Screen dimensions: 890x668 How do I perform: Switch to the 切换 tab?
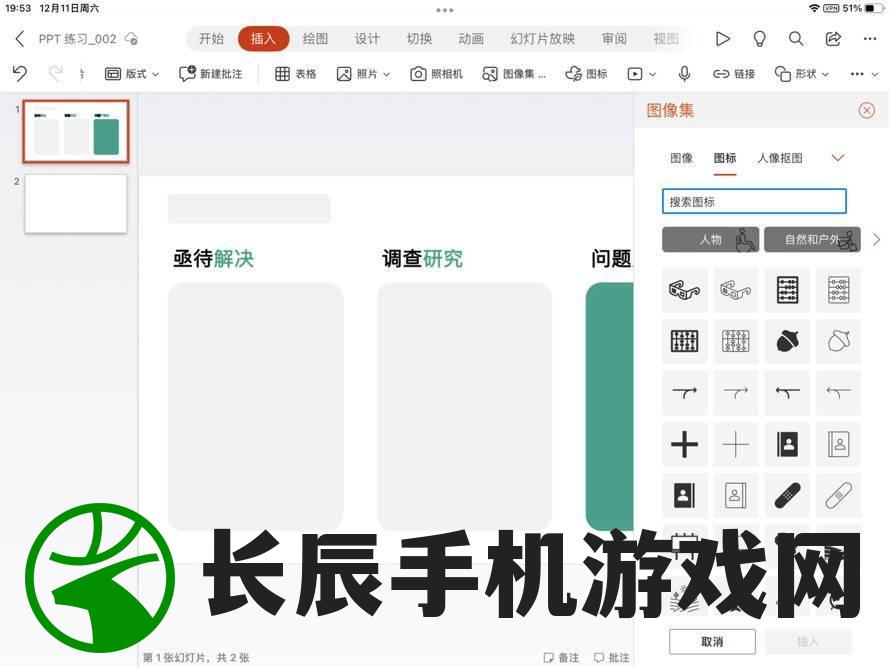point(419,39)
